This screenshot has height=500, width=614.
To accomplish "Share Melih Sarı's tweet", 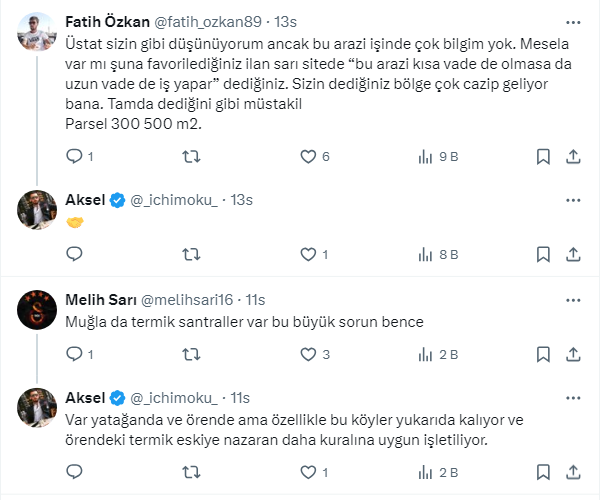I will [573, 354].
